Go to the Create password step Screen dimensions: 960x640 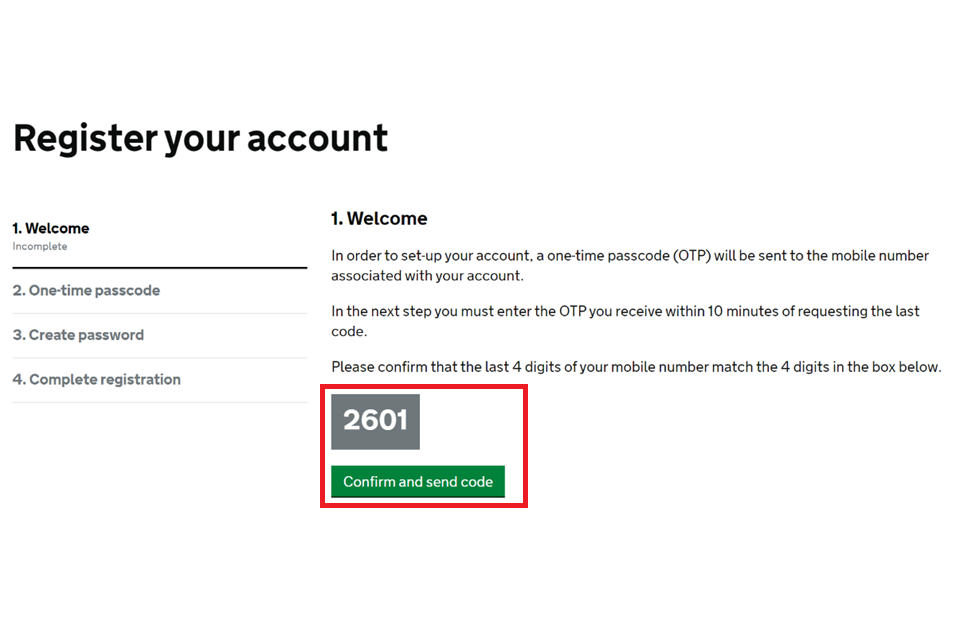click(x=78, y=335)
